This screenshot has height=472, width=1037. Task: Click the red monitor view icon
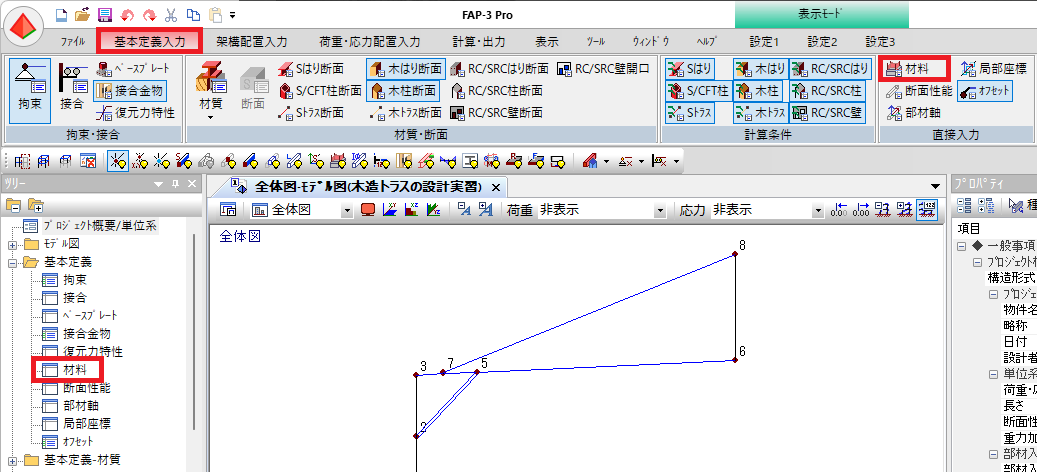(x=368, y=210)
